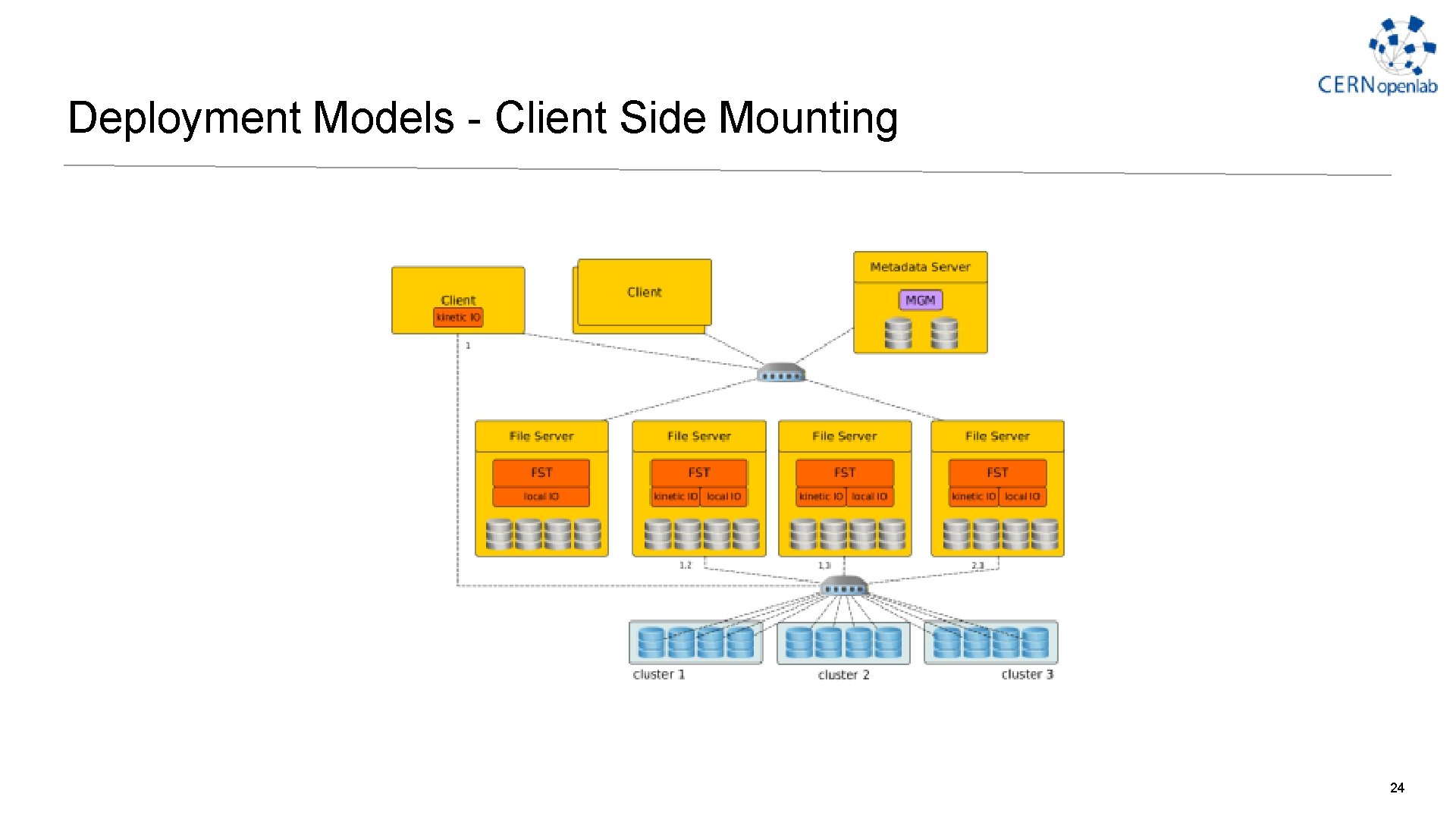
Task: Click the '1,2' connector label
Action: [x=686, y=566]
